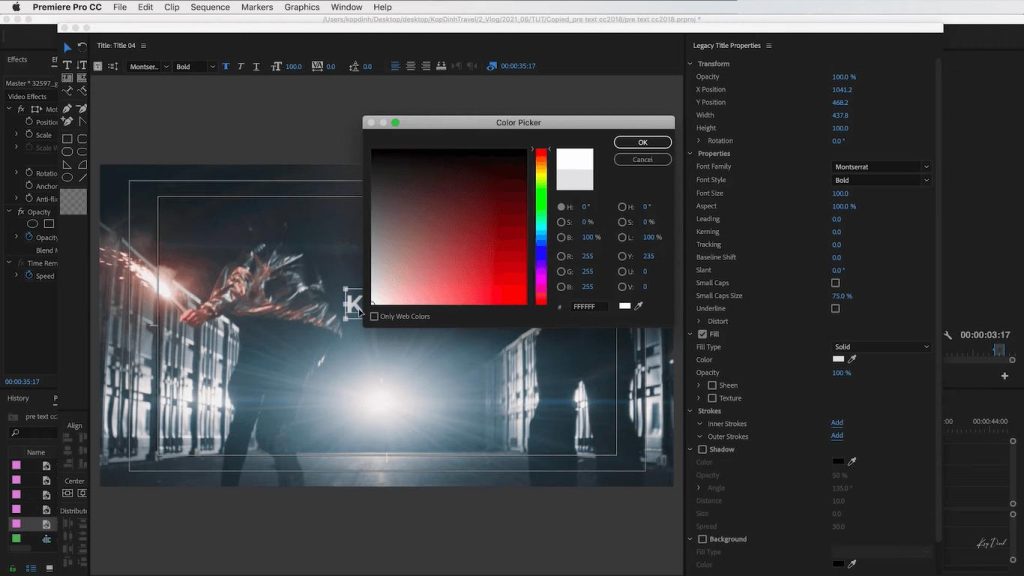Click Add next to Outer Strokes
The width and height of the screenshot is (1024, 576).
pos(836,436)
